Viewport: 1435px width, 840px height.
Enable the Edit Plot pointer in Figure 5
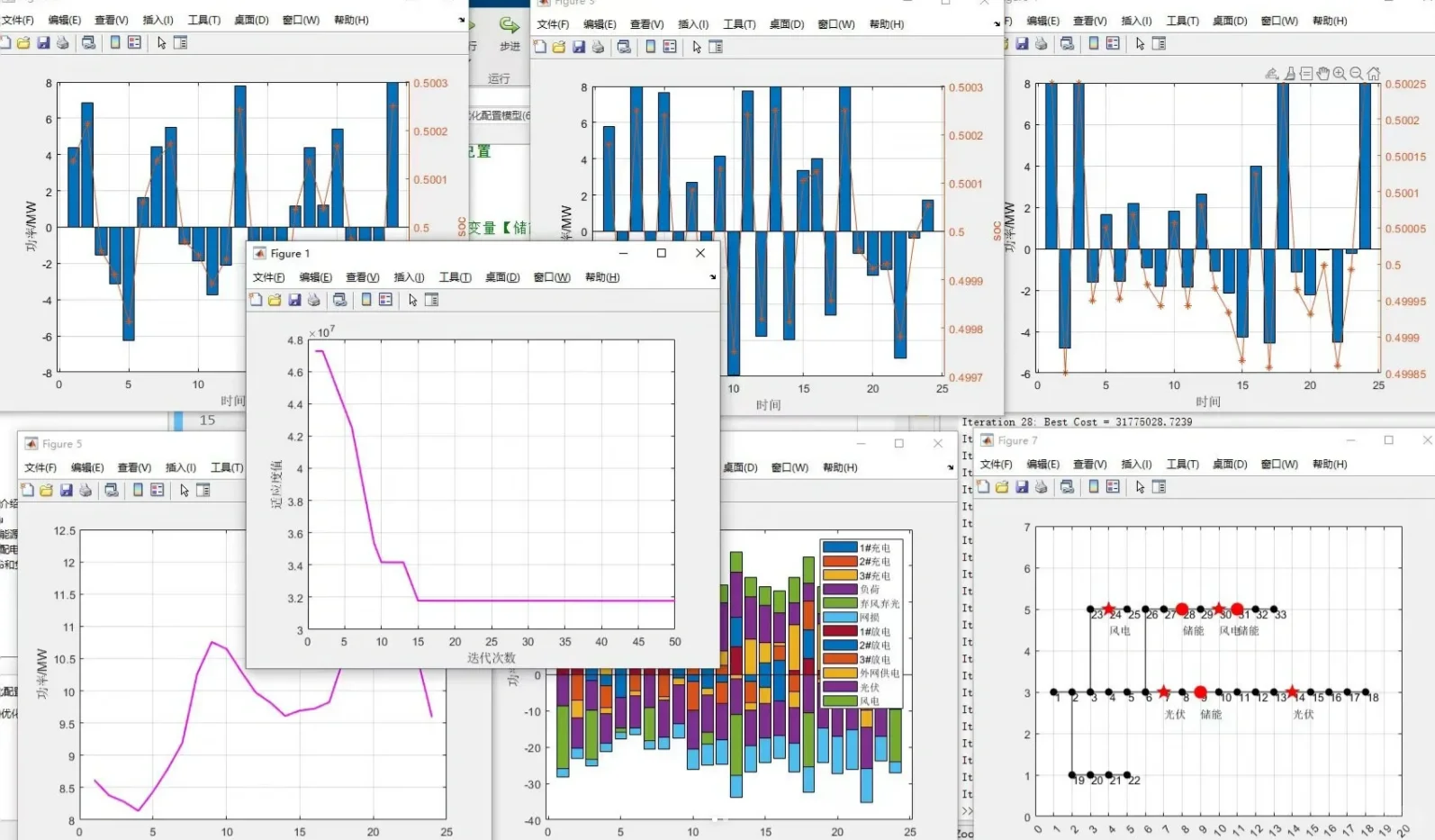(x=185, y=490)
